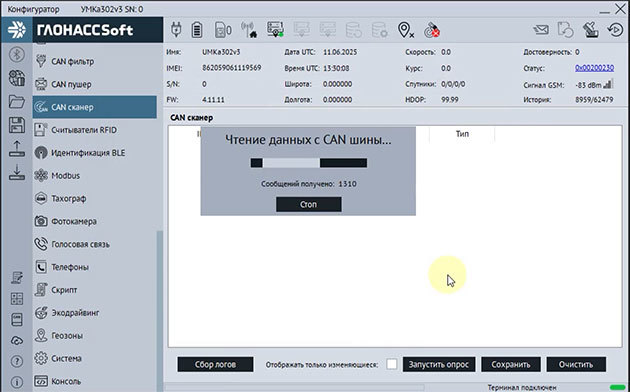Click the Bluetooth icon in left bar

(17, 54)
